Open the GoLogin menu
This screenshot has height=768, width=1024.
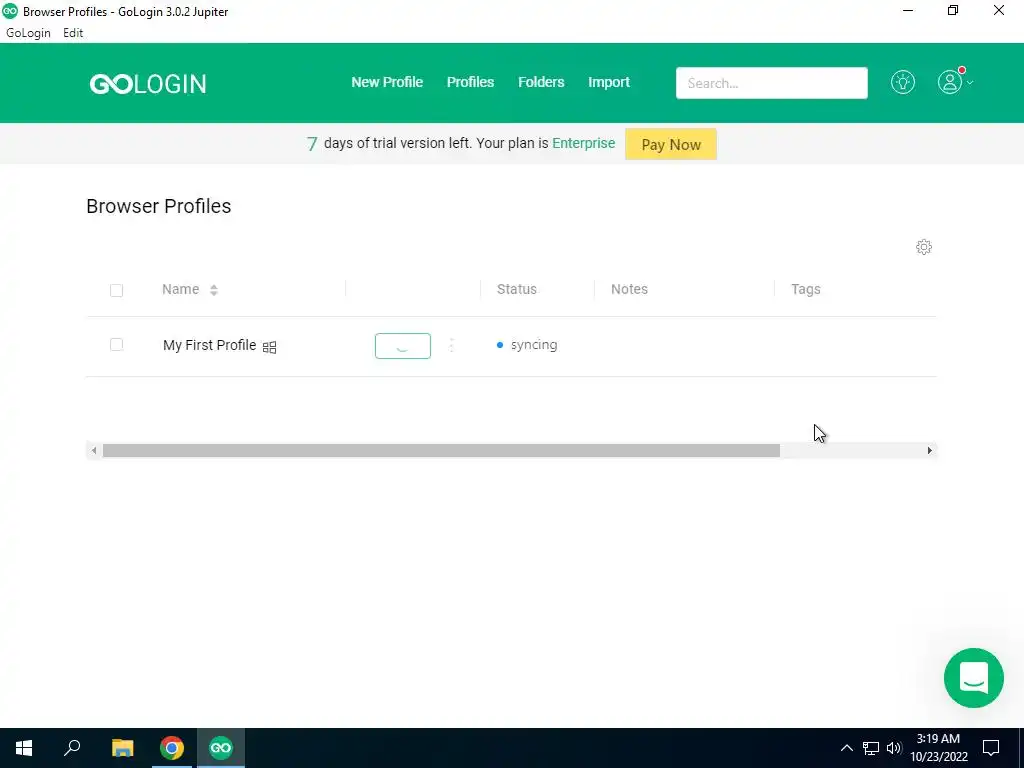click(28, 33)
